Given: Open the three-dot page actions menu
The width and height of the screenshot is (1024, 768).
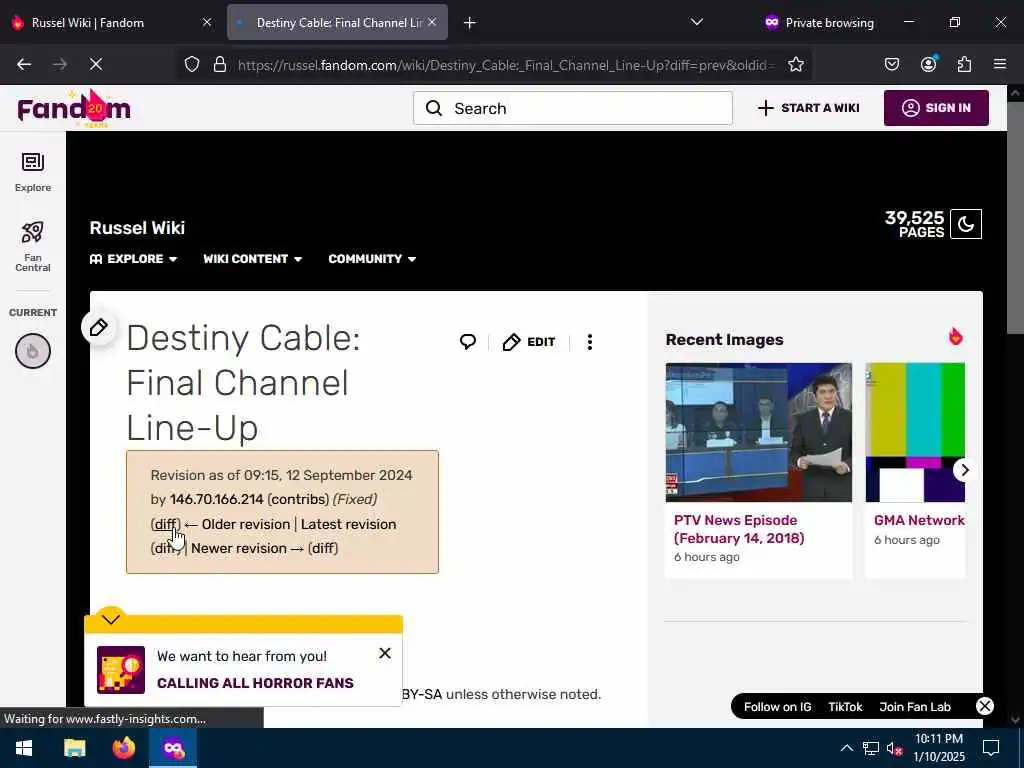Looking at the screenshot, I should [x=590, y=342].
